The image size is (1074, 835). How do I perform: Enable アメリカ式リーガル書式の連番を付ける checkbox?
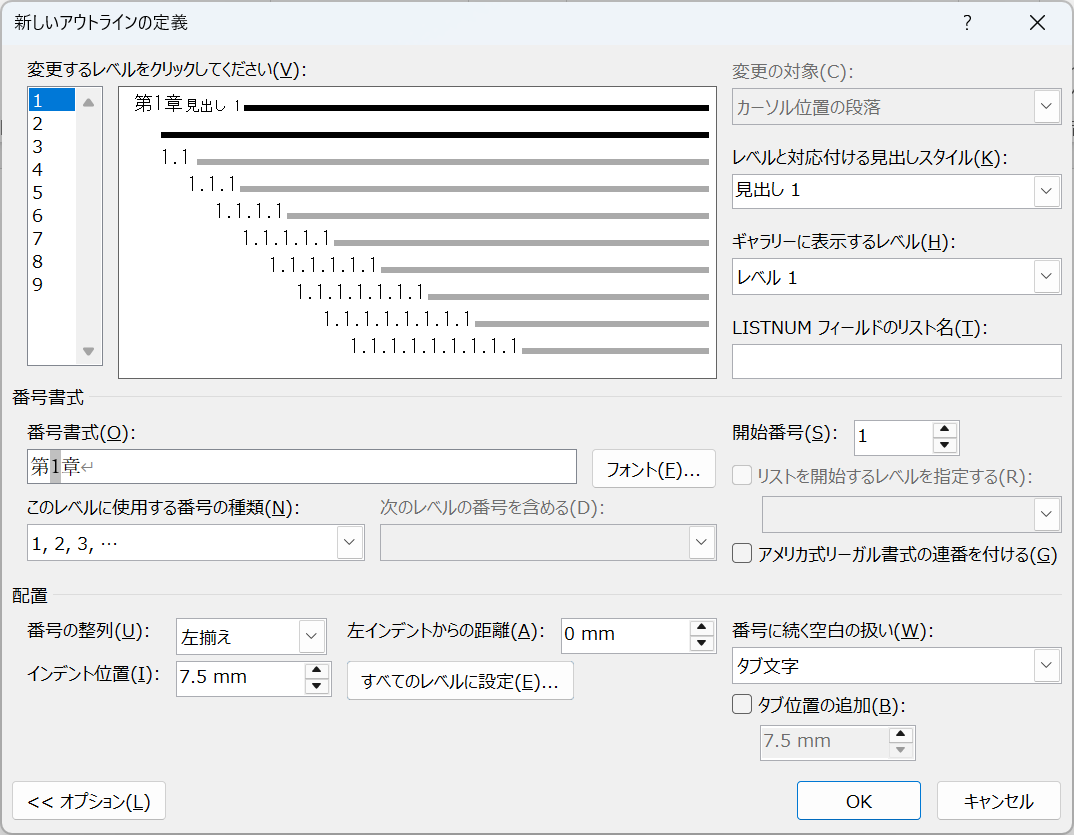[741, 553]
